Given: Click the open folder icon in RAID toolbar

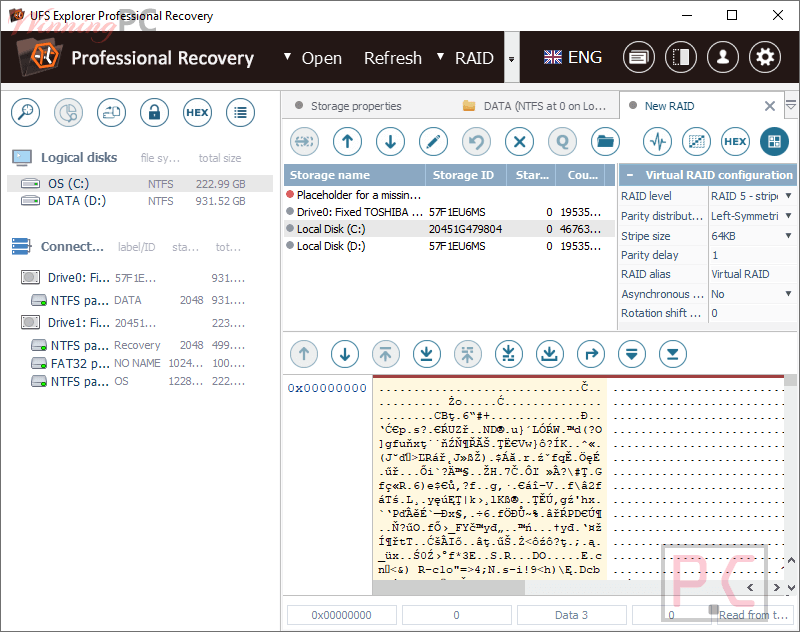Looking at the screenshot, I should click(x=606, y=141).
